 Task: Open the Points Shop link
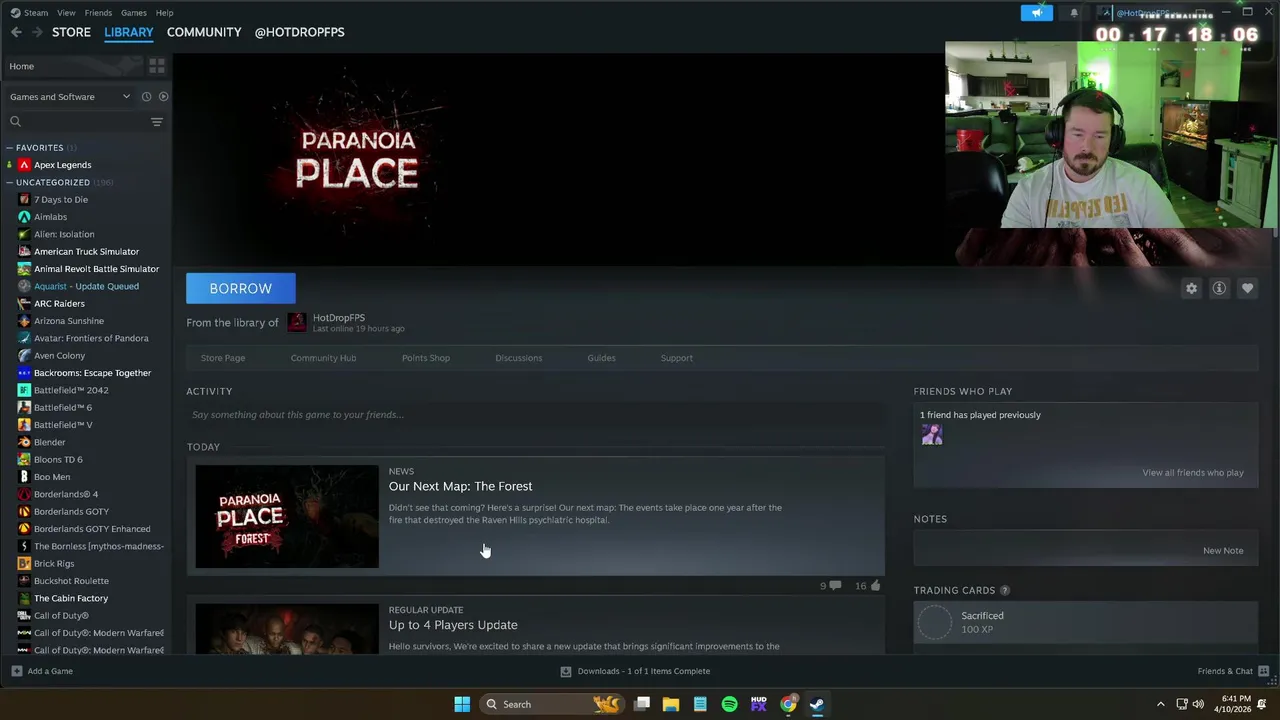click(x=426, y=358)
